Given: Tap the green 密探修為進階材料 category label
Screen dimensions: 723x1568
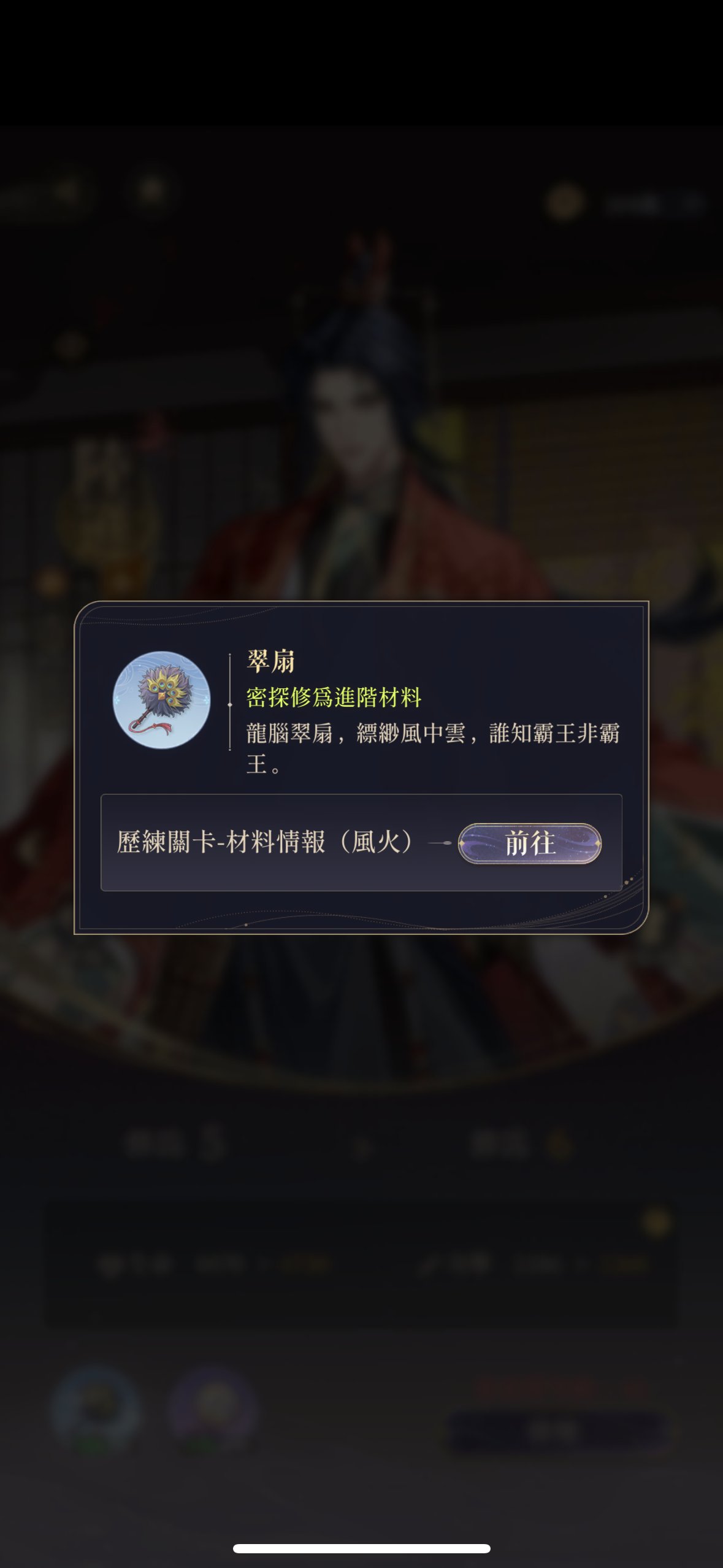Looking at the screenshot, I should click(x=334, y=697).
